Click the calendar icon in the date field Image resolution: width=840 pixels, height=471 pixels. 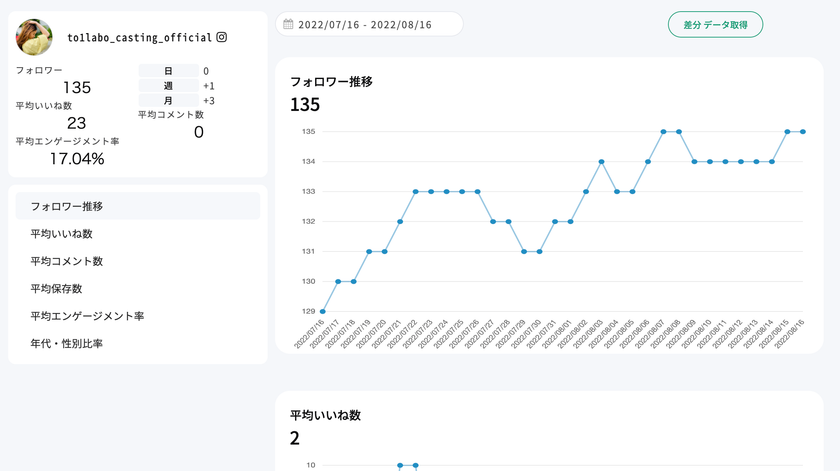click(x=288, y=24)
